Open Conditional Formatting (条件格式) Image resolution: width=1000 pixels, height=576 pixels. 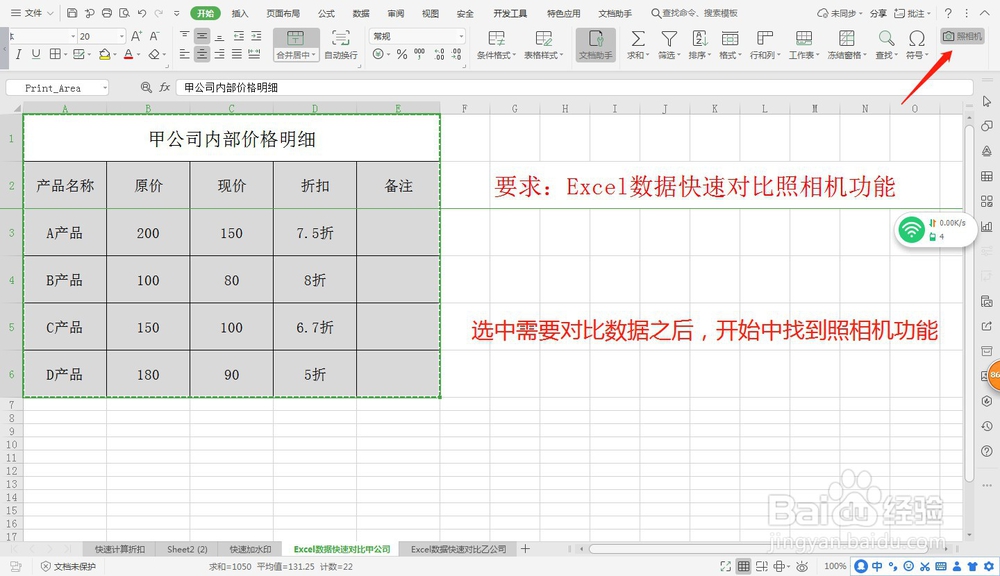496,42
